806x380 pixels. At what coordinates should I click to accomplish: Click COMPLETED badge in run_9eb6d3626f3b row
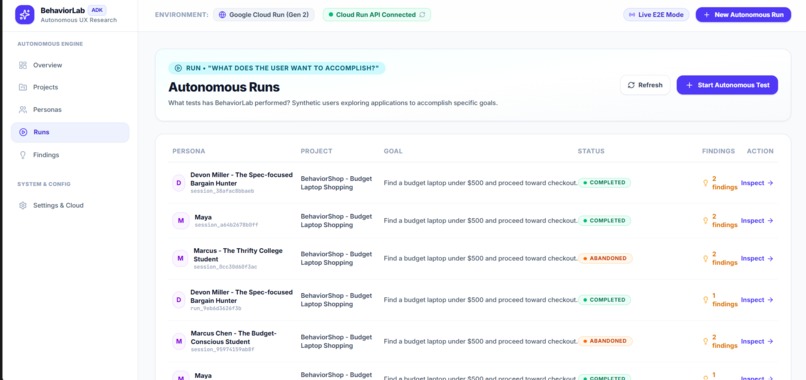point(604,300)
